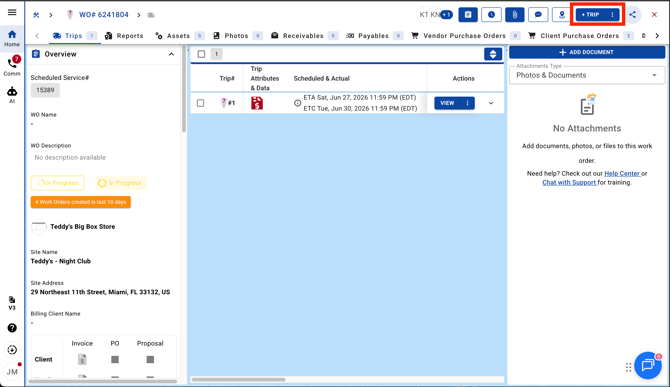This screenshot has height=387, width=670.
Task: Switch to the Reports tab
Action: point(124,36)
